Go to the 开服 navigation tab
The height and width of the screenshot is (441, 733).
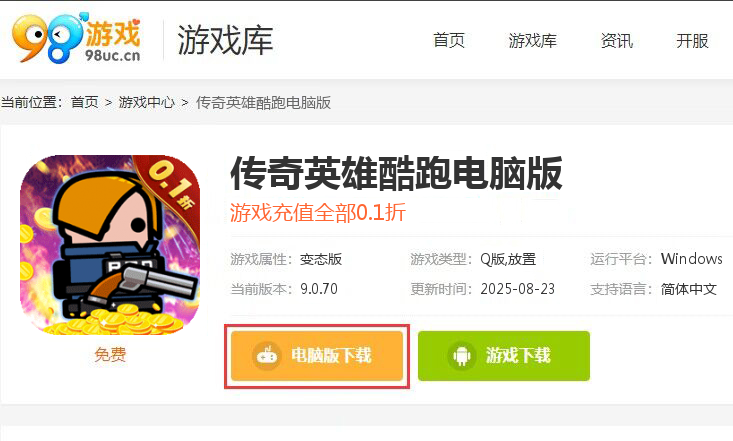(692, 41)
